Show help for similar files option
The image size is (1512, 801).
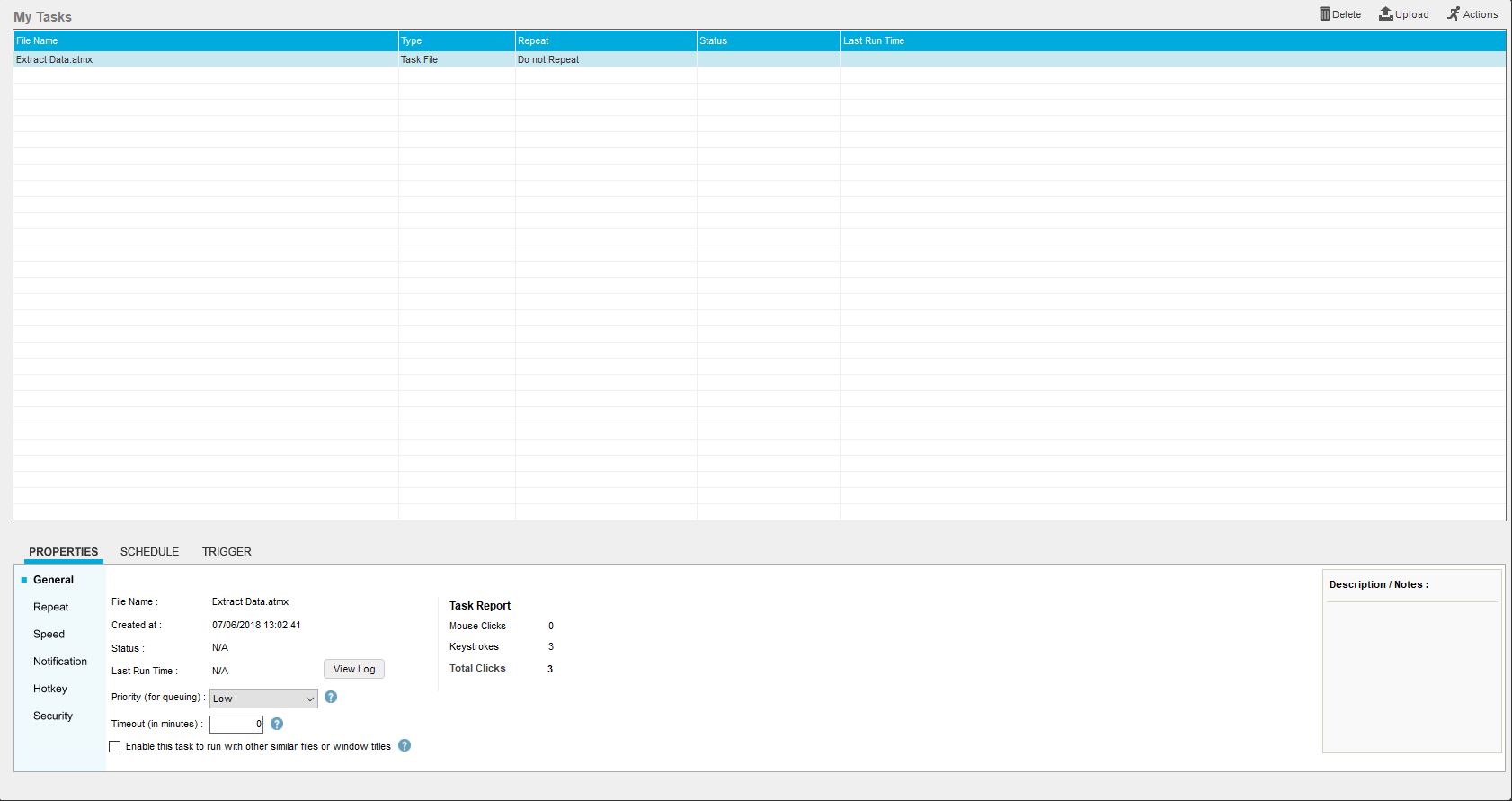(405, 745)
